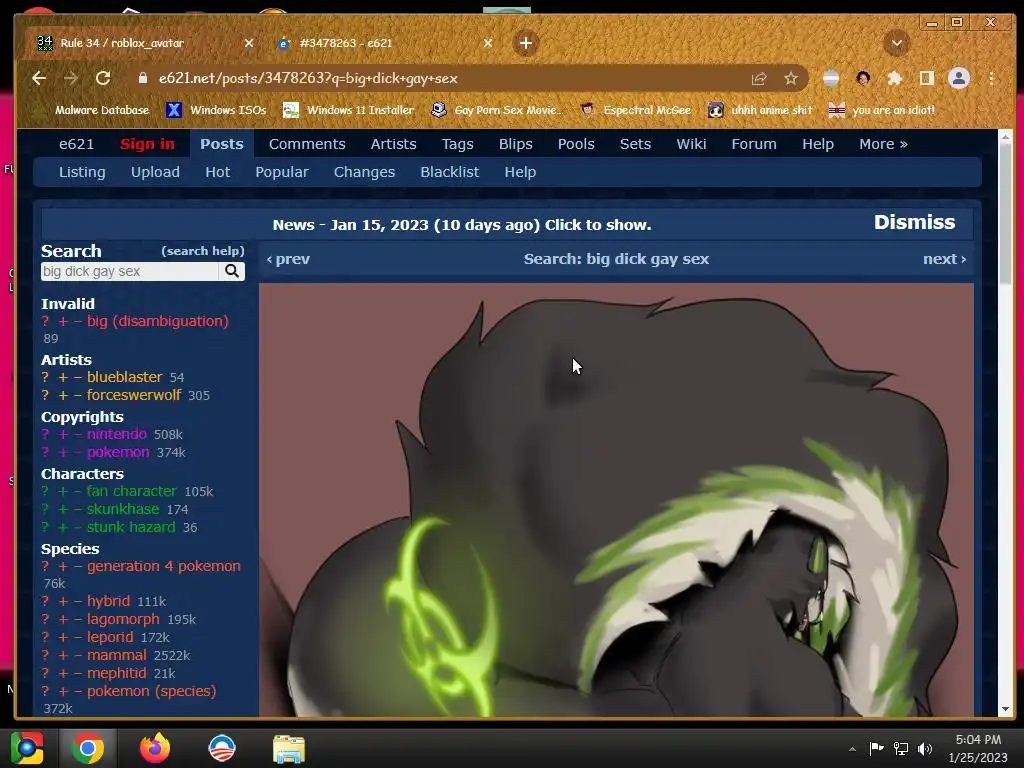Expand the More » site menu
1024x768 pixels.
point(883,144)
